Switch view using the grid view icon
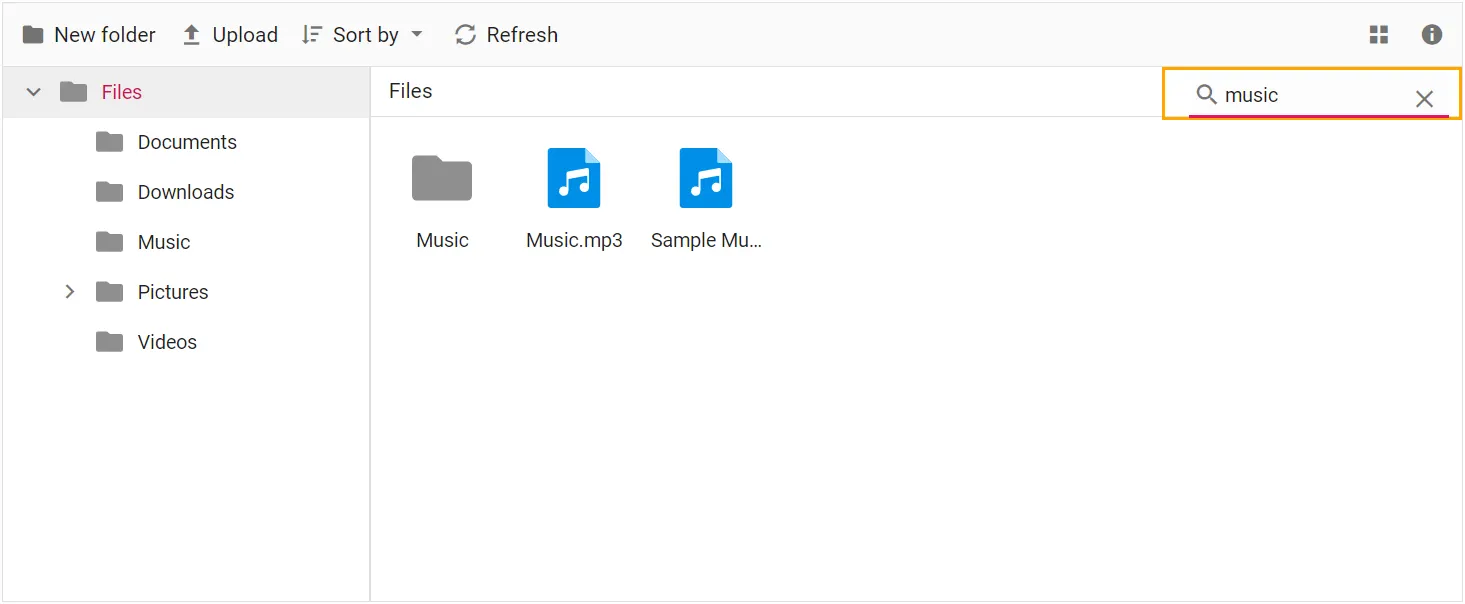 point(1379,35)
